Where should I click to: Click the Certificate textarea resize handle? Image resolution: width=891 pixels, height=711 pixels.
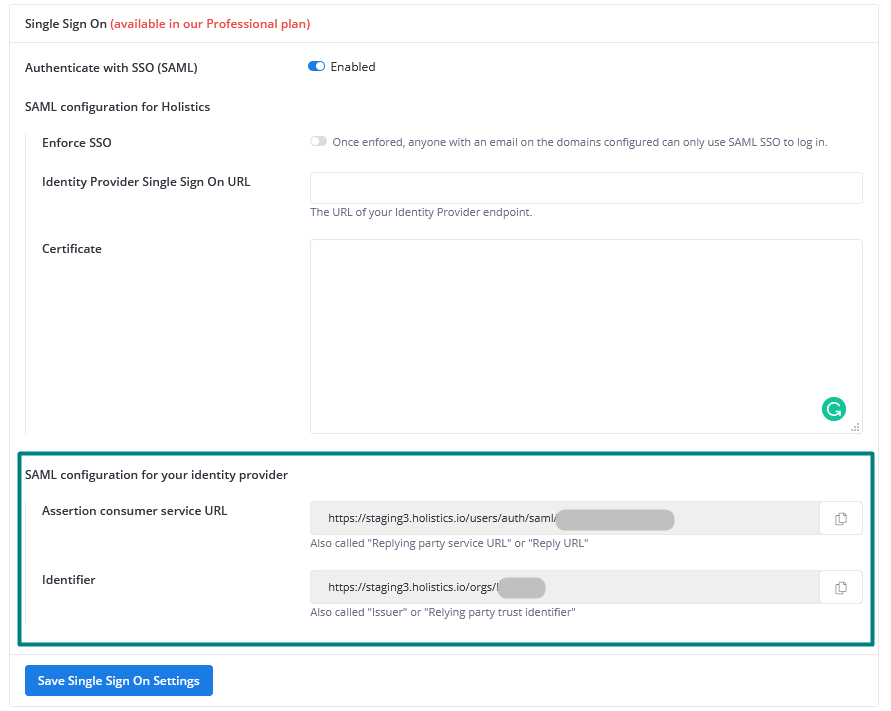(855, 427)
